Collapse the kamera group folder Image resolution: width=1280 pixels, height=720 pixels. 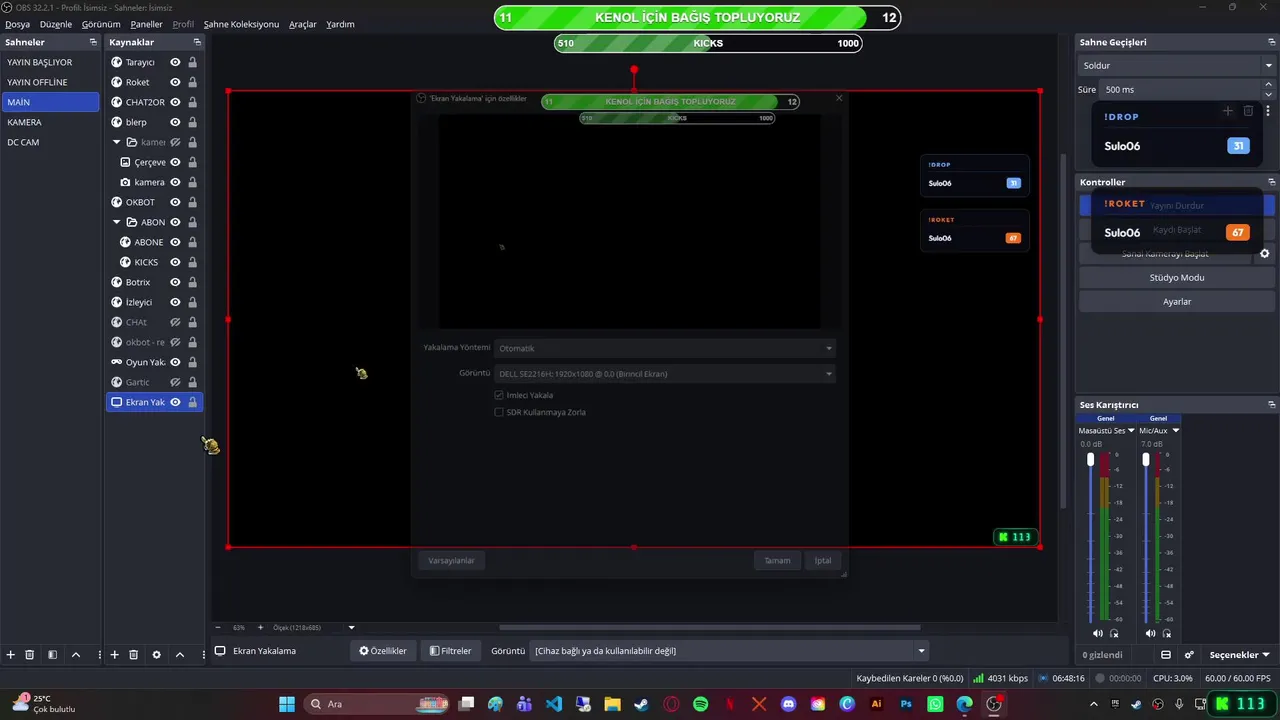click(116, 142)
